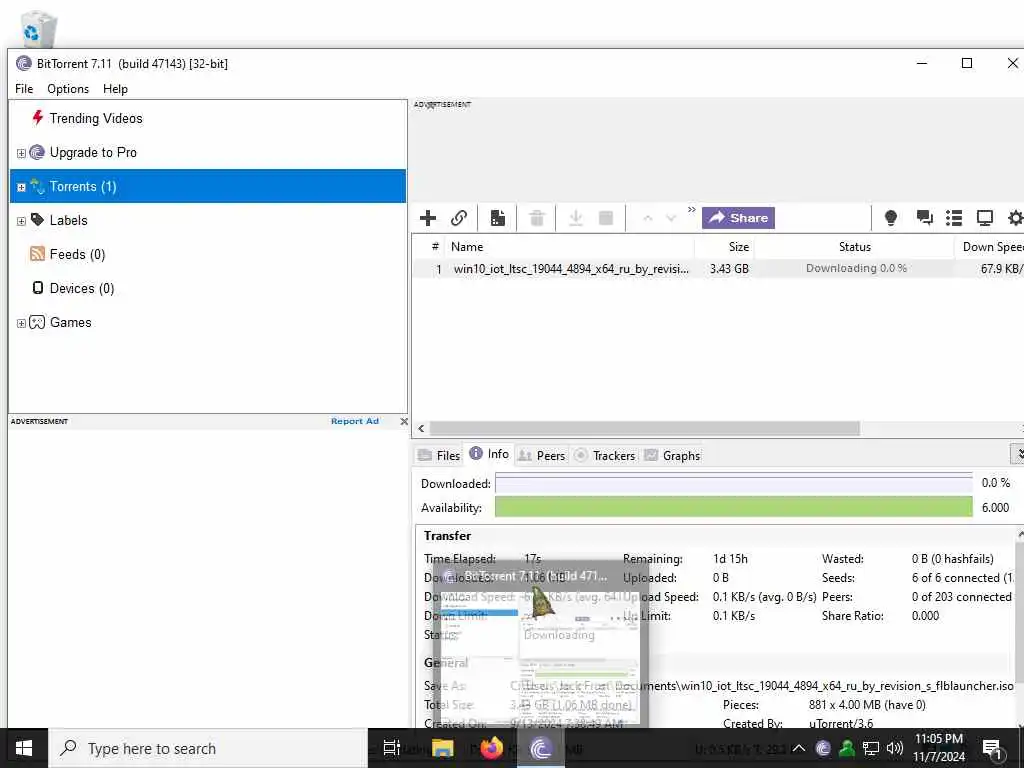Viewport: 1024px width, 768px height.
Task: Click the BitTorrent taskbar icon
Action: click(541, 748)
